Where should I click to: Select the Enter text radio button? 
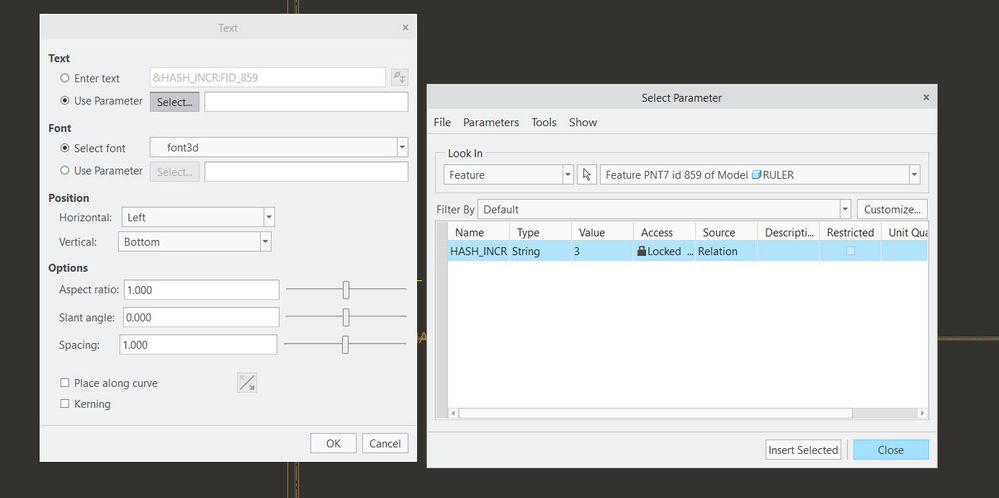[x=65, y=78]
